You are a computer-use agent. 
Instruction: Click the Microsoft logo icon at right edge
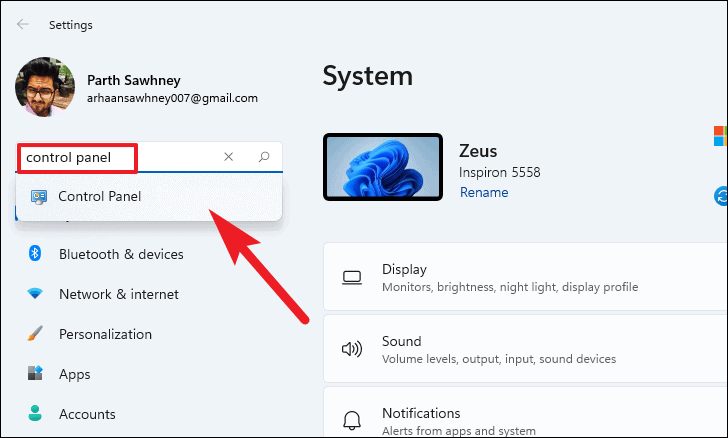[x=721, y=136]
